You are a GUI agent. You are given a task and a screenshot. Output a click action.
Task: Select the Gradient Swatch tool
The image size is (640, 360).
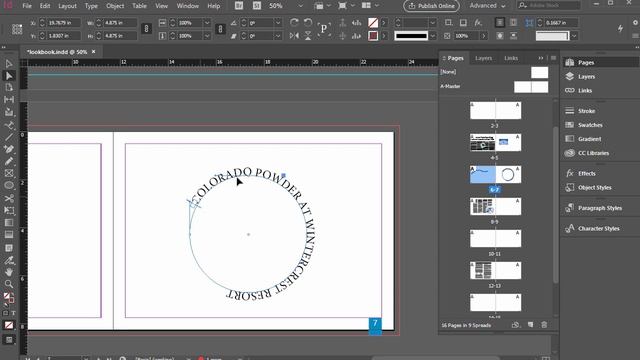coord(9,223)
